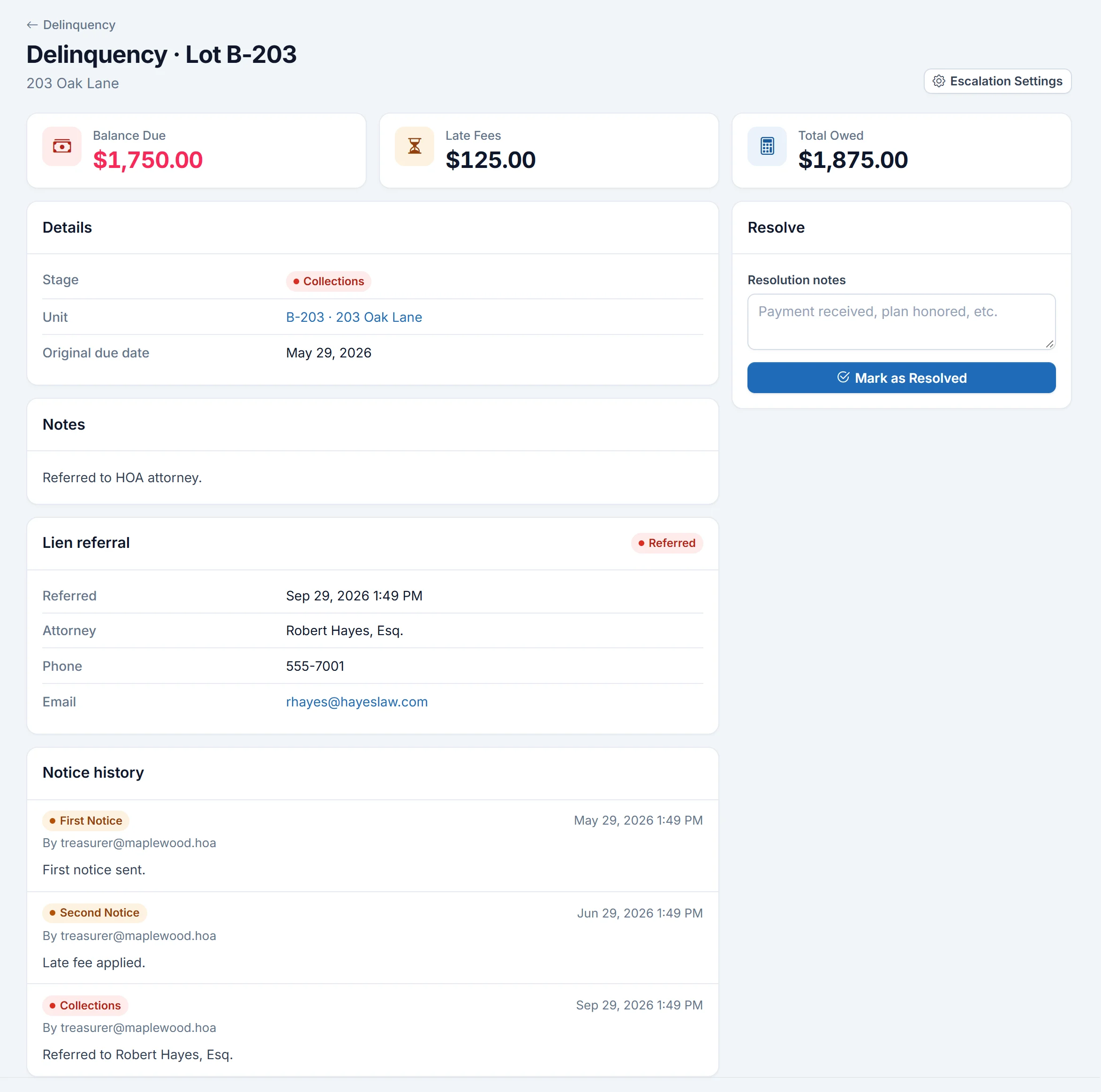Open Escalation Settings
This screenshot has height=1092, width=1101.
(997, 81)
